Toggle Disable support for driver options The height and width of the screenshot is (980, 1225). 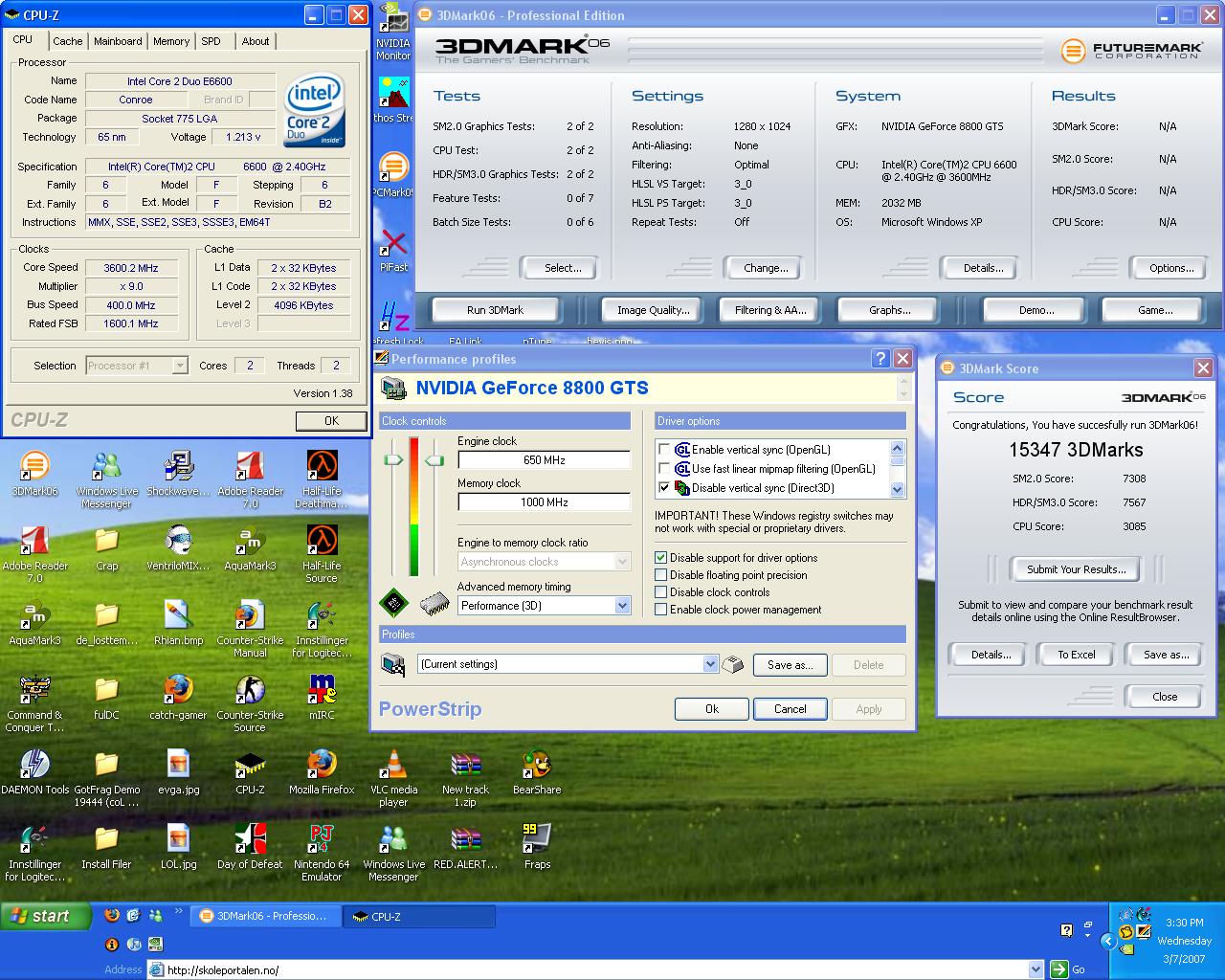(x=660, y=558)
